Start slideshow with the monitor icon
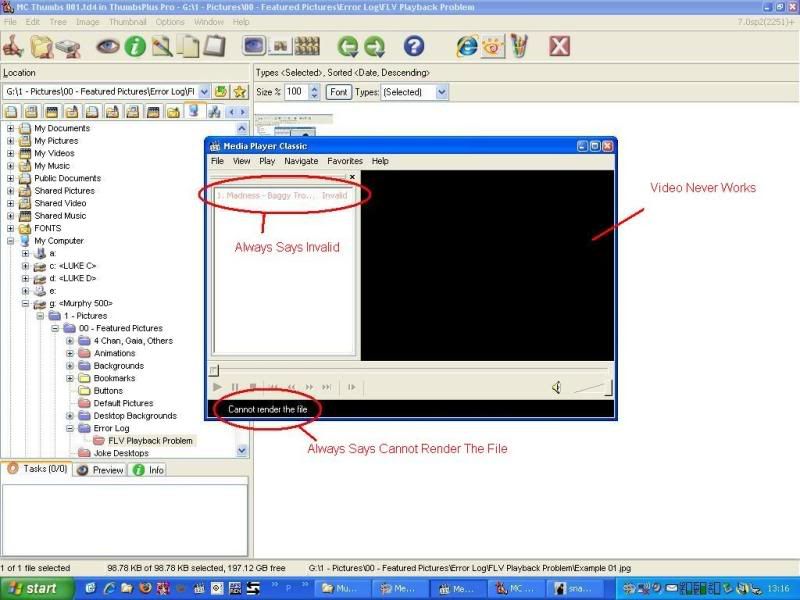This screenshot has width=800, height=600. point(254,46)
